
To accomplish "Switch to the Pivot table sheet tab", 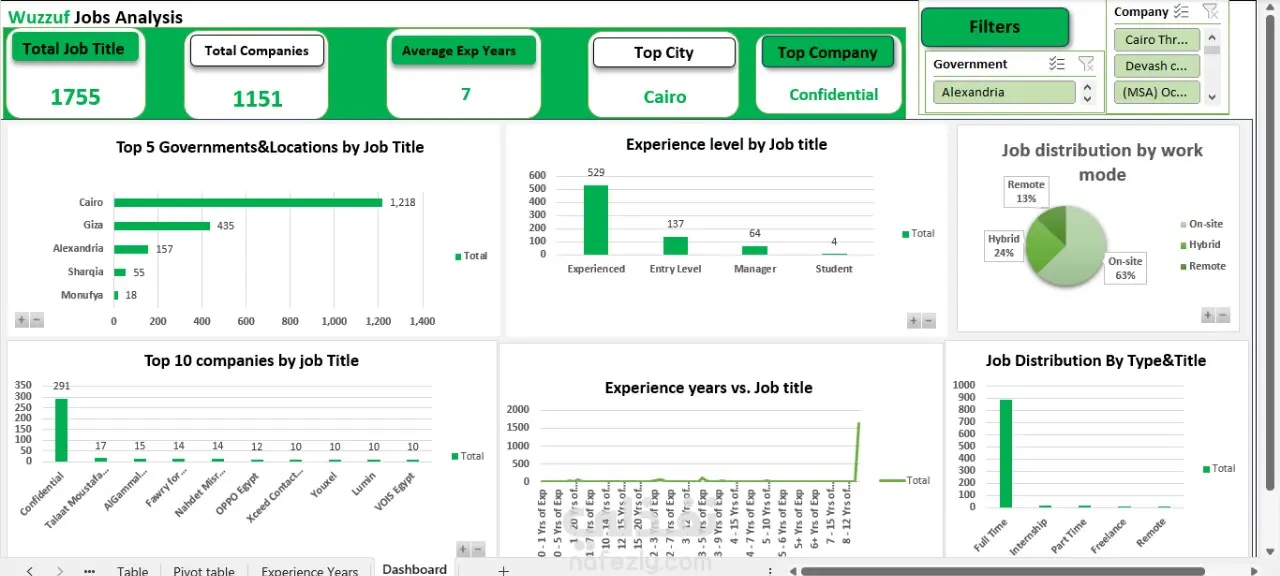I will point(204,571).
